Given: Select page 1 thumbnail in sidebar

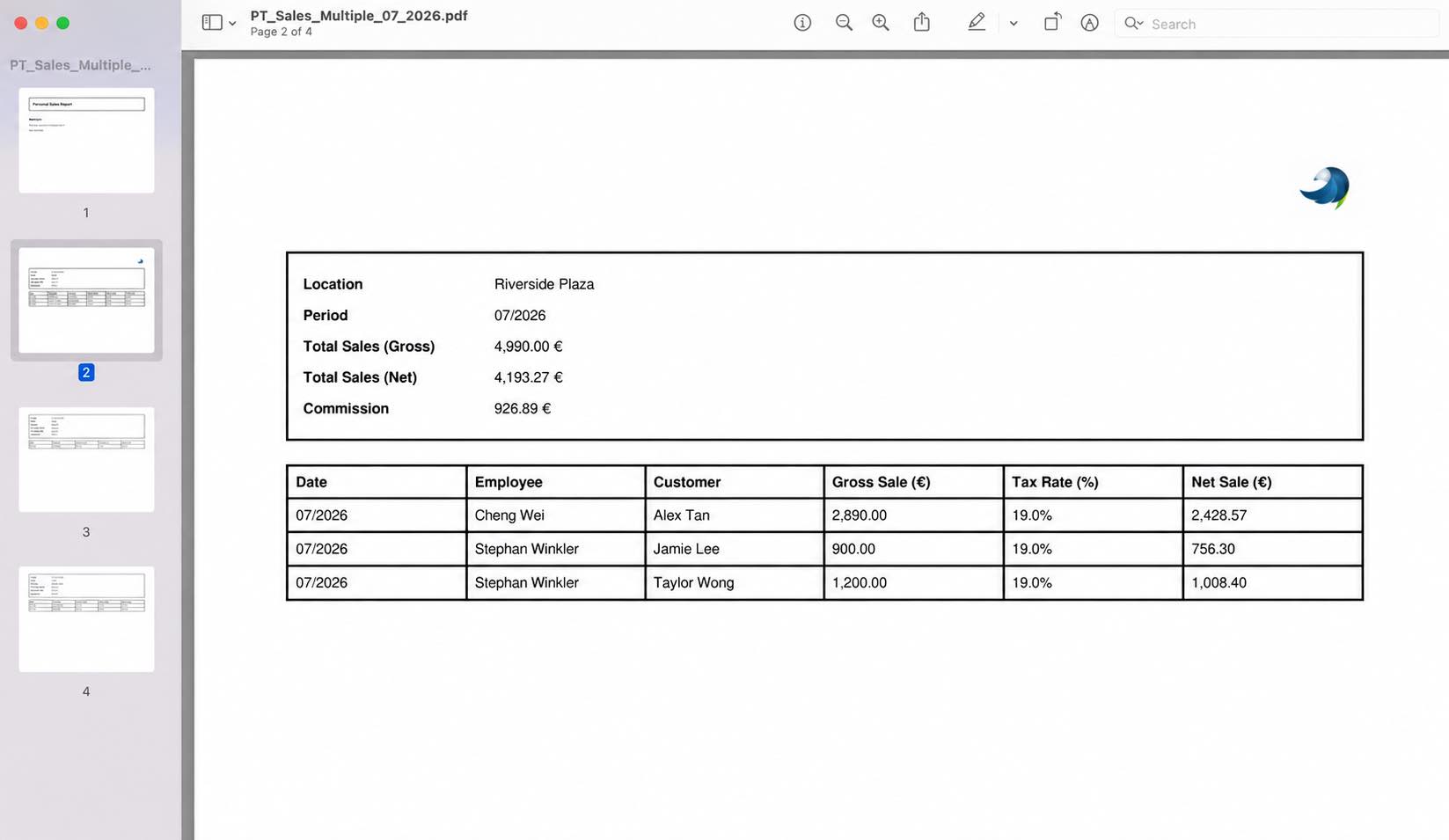Looking at the screenshot, I should [x=86, y=140].
